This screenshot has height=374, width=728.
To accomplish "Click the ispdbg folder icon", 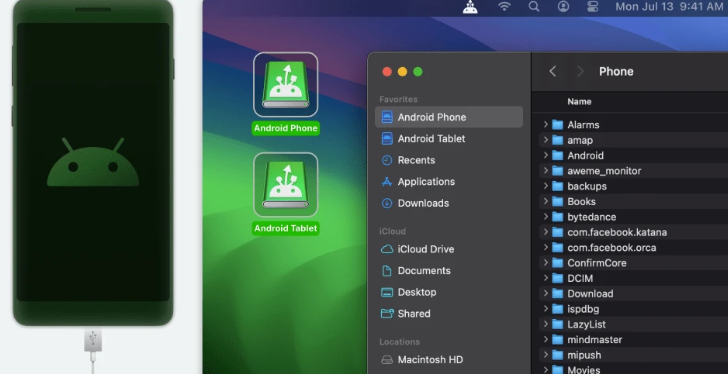I will [557, 309].
